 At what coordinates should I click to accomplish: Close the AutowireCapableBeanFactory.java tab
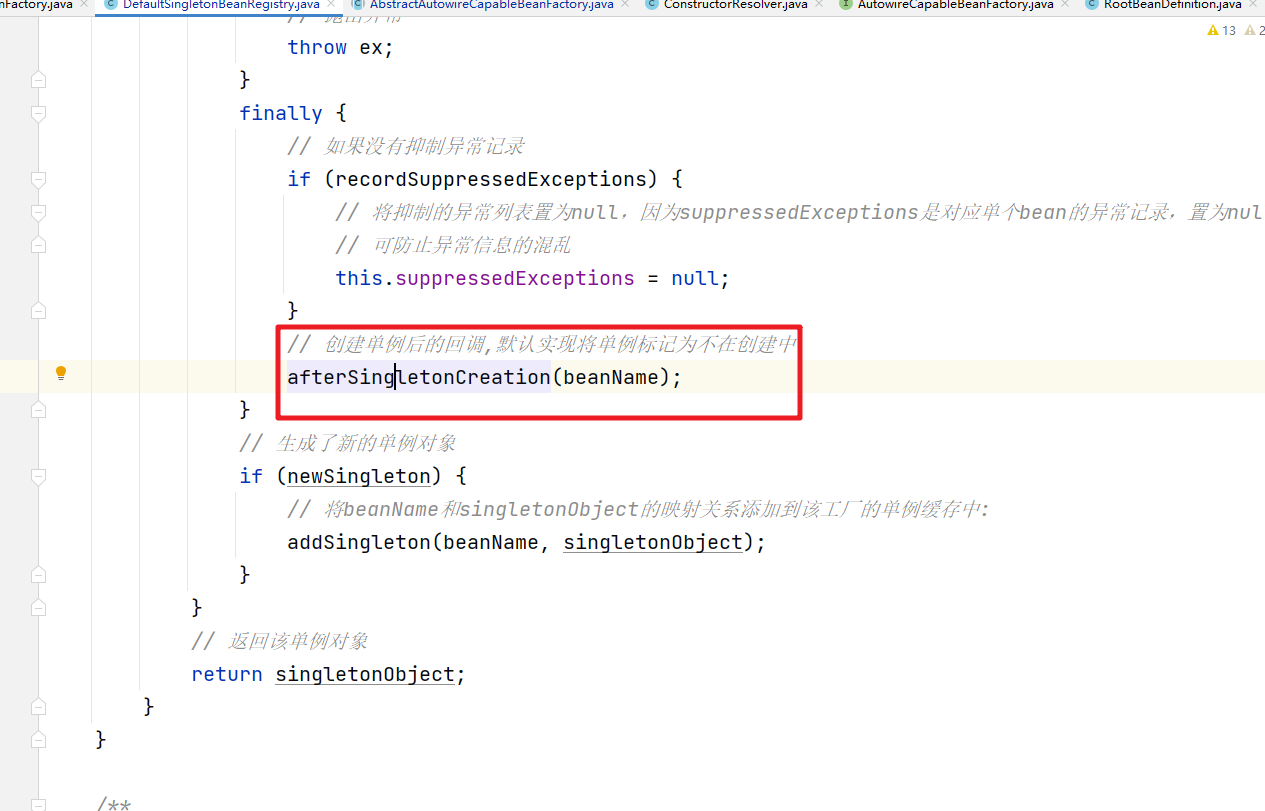(1066, 5)
